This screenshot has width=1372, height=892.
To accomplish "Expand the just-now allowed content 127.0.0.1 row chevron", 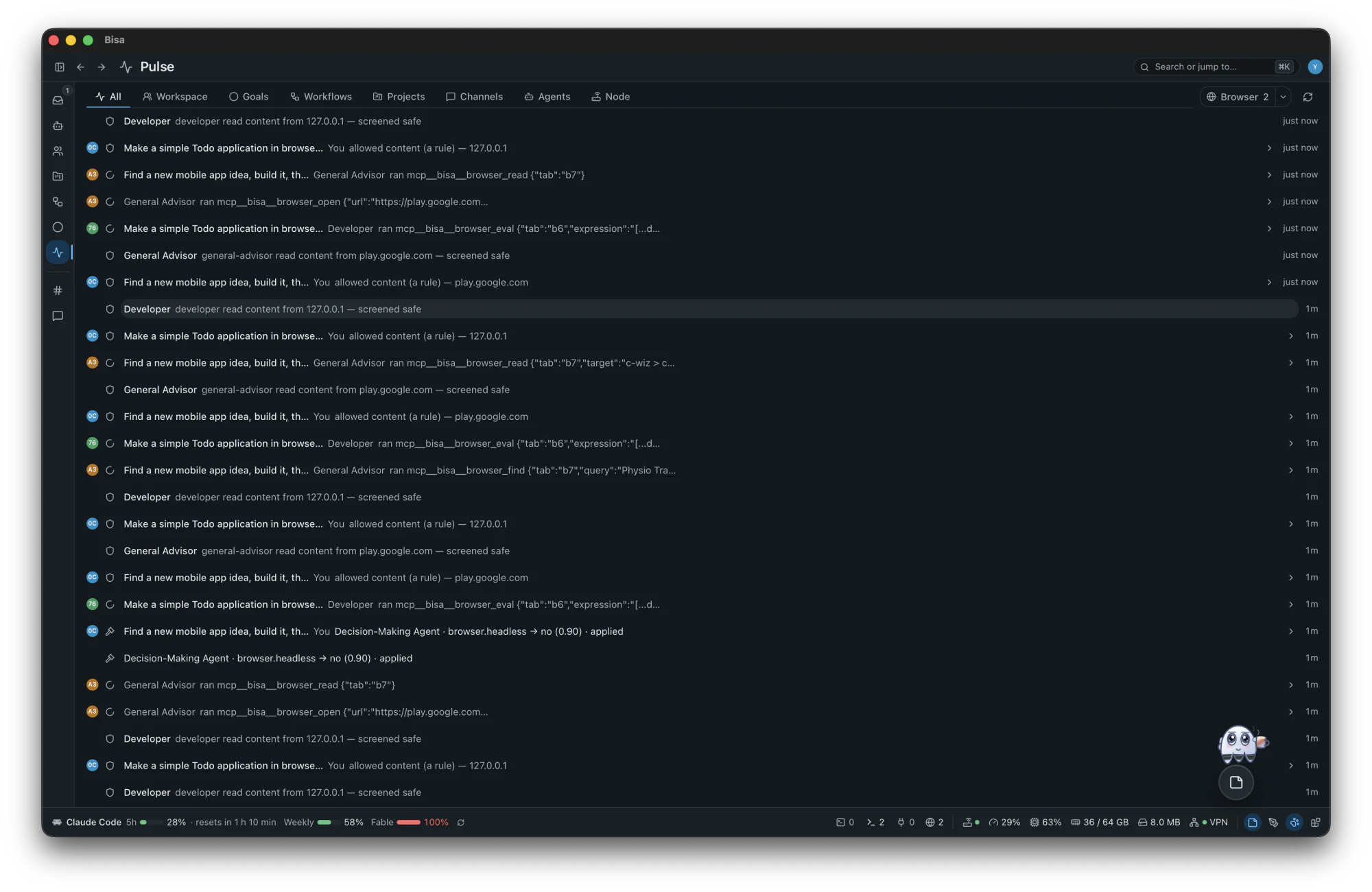I will [x=1269, y=148].
